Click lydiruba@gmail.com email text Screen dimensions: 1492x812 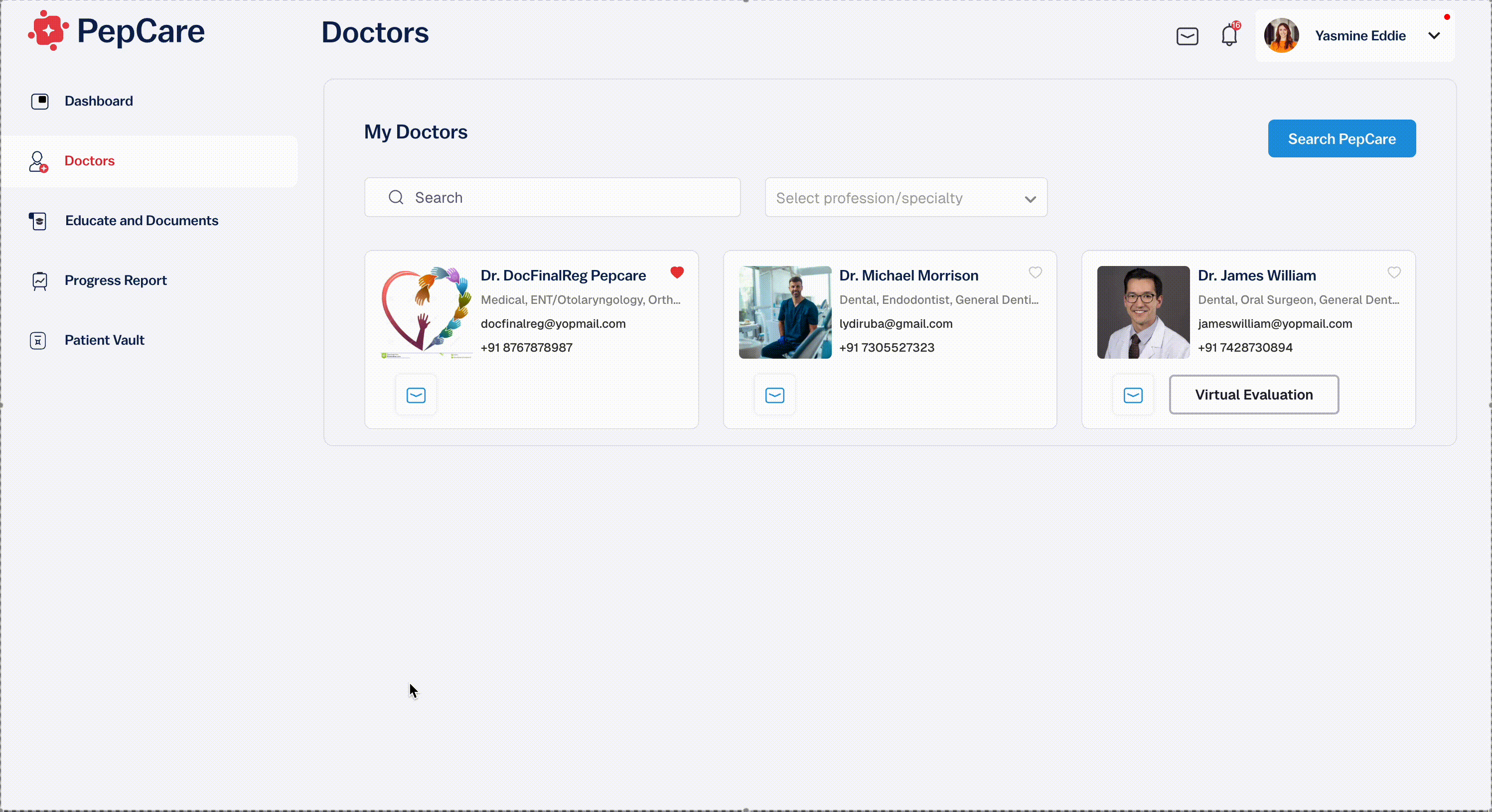895,324
